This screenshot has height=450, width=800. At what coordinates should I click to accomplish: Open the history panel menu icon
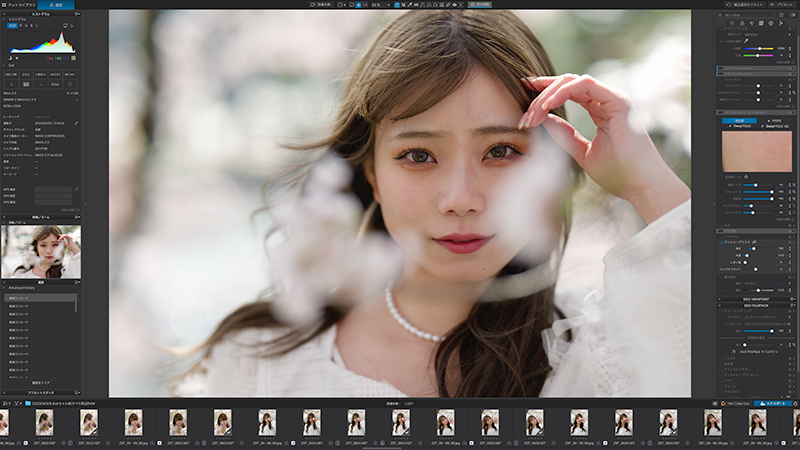coord(78,282)
